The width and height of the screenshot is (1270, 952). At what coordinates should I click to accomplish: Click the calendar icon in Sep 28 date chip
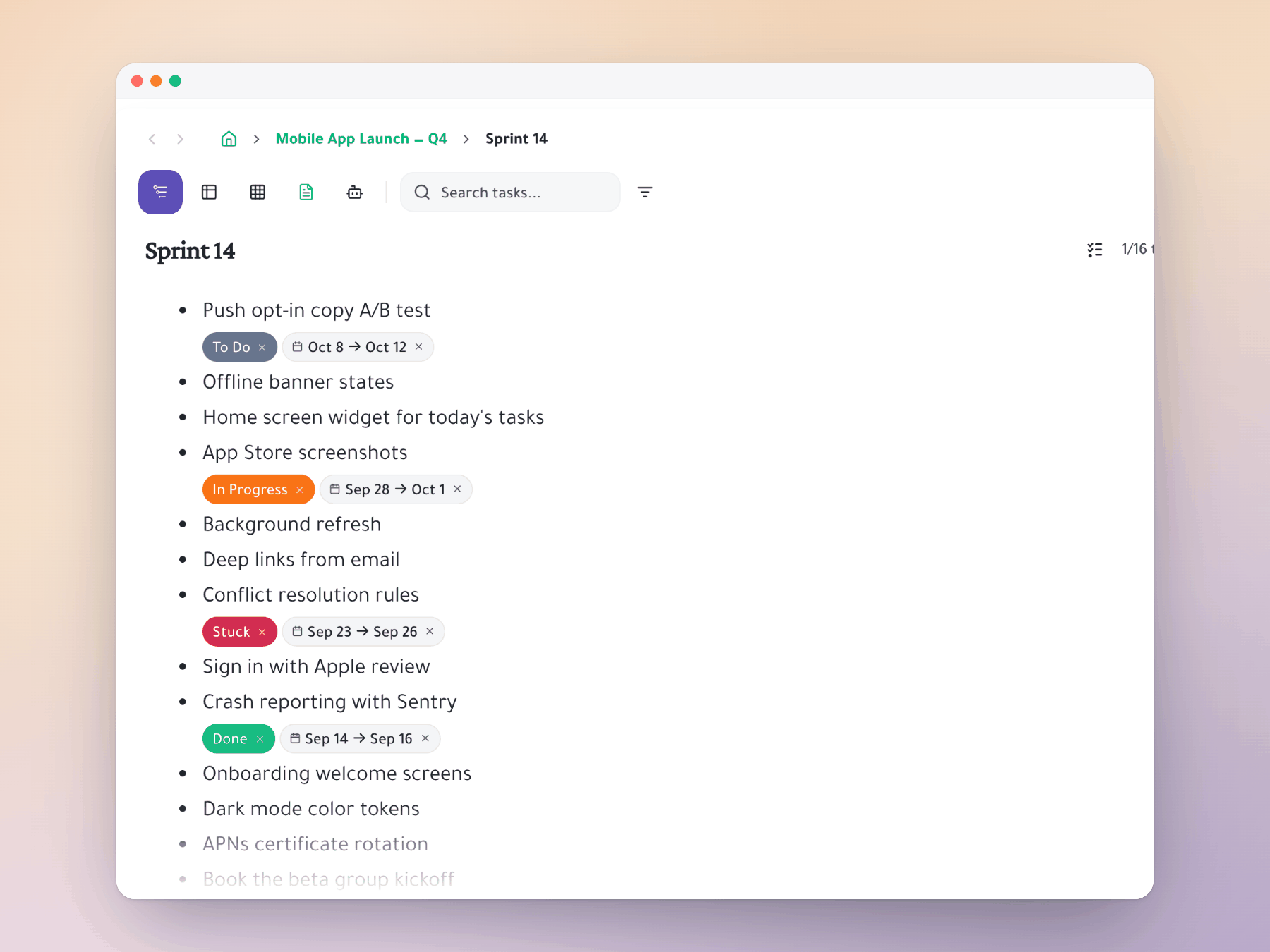(335, 489)
